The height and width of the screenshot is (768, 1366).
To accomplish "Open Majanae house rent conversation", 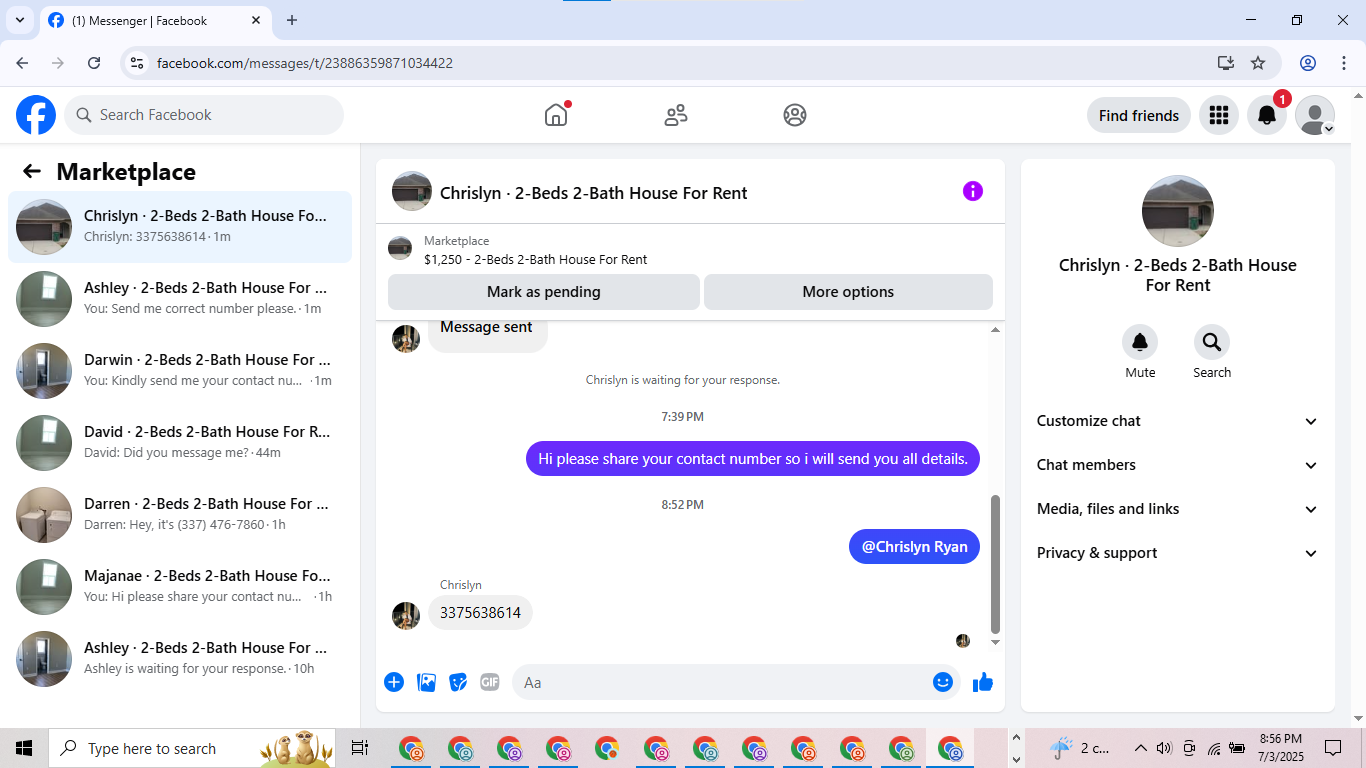I will 180,587.
